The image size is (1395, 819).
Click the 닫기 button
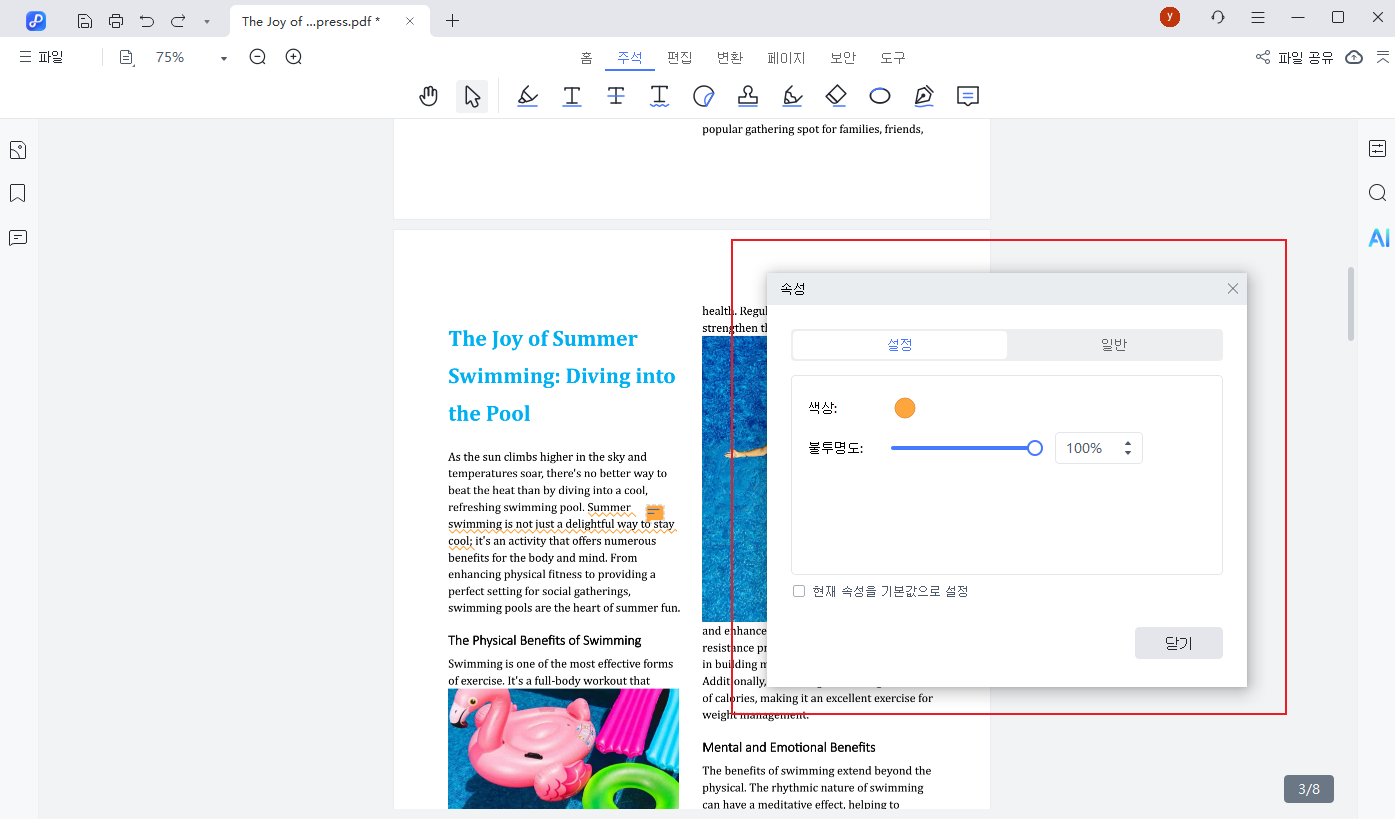click(x=1178, y=643)
